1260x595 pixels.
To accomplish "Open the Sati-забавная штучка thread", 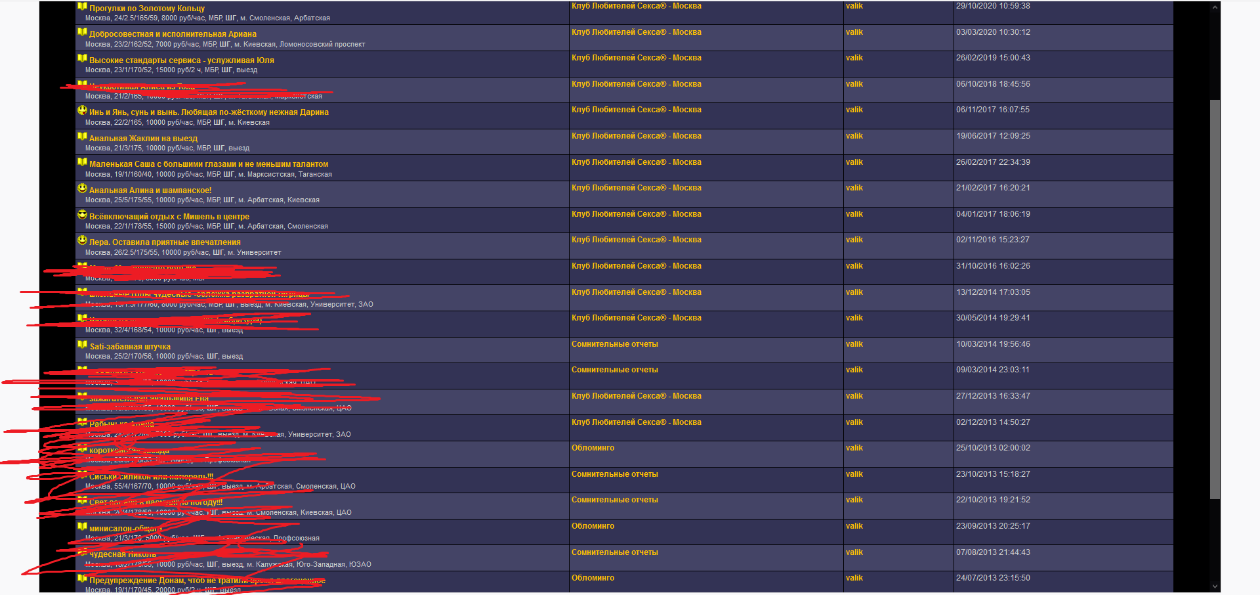I will [130, 346].
